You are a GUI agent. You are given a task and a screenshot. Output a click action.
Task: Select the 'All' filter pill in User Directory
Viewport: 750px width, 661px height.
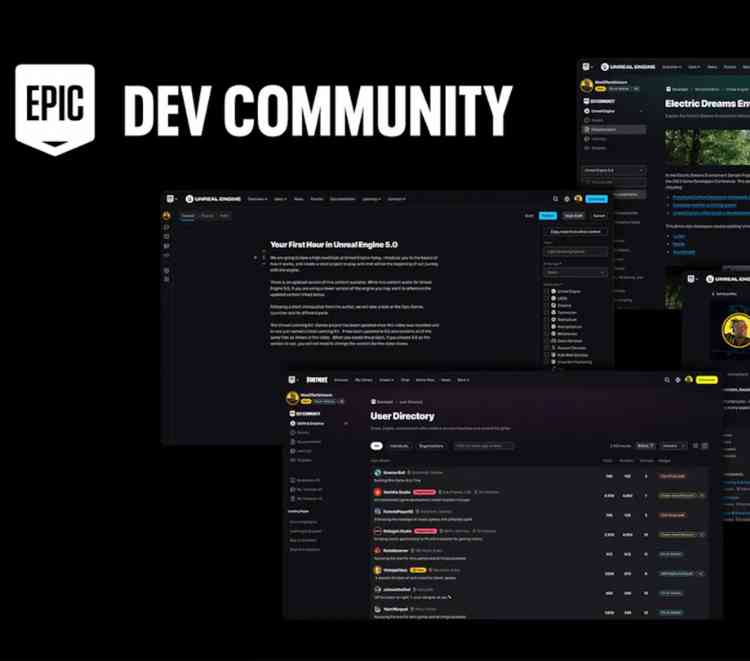click(x=376, y=446)
